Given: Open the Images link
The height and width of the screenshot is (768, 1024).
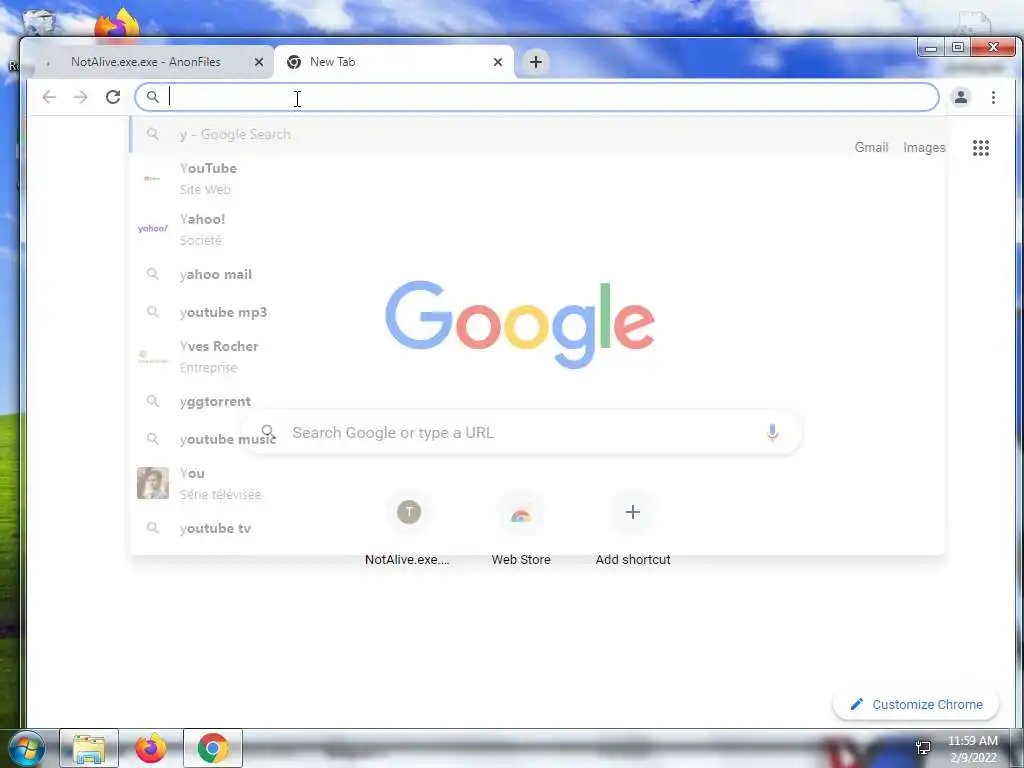Looking at the screenshot, I should tap(924, 148).
